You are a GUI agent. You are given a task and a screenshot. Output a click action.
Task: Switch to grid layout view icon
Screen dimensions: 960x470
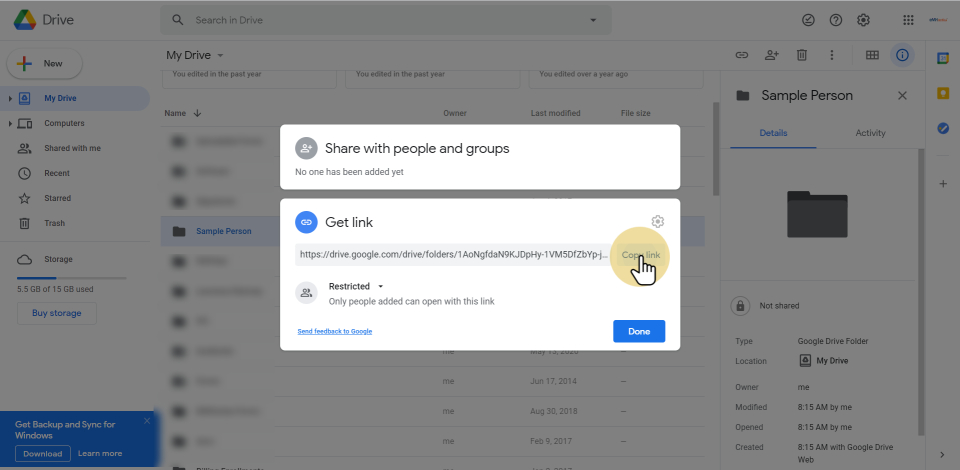pos(872,55)
